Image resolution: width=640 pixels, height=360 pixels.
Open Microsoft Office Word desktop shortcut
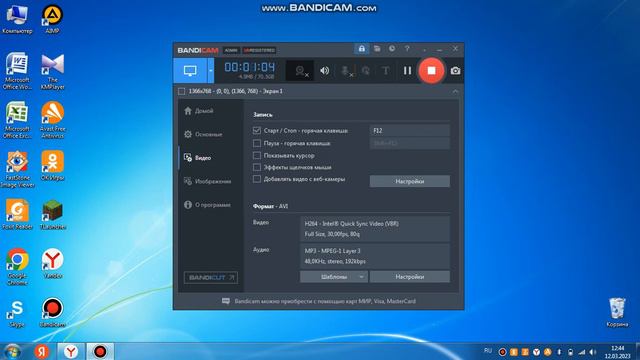click(x=17, y=71)
